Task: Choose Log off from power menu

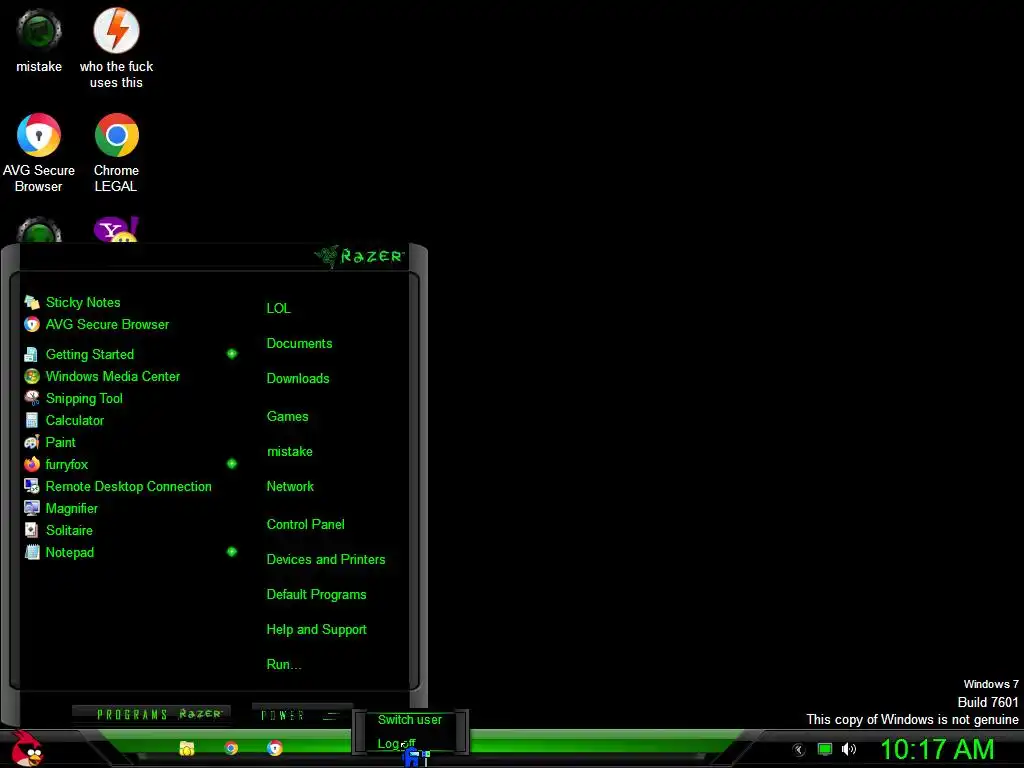Action: pos(396,744)
